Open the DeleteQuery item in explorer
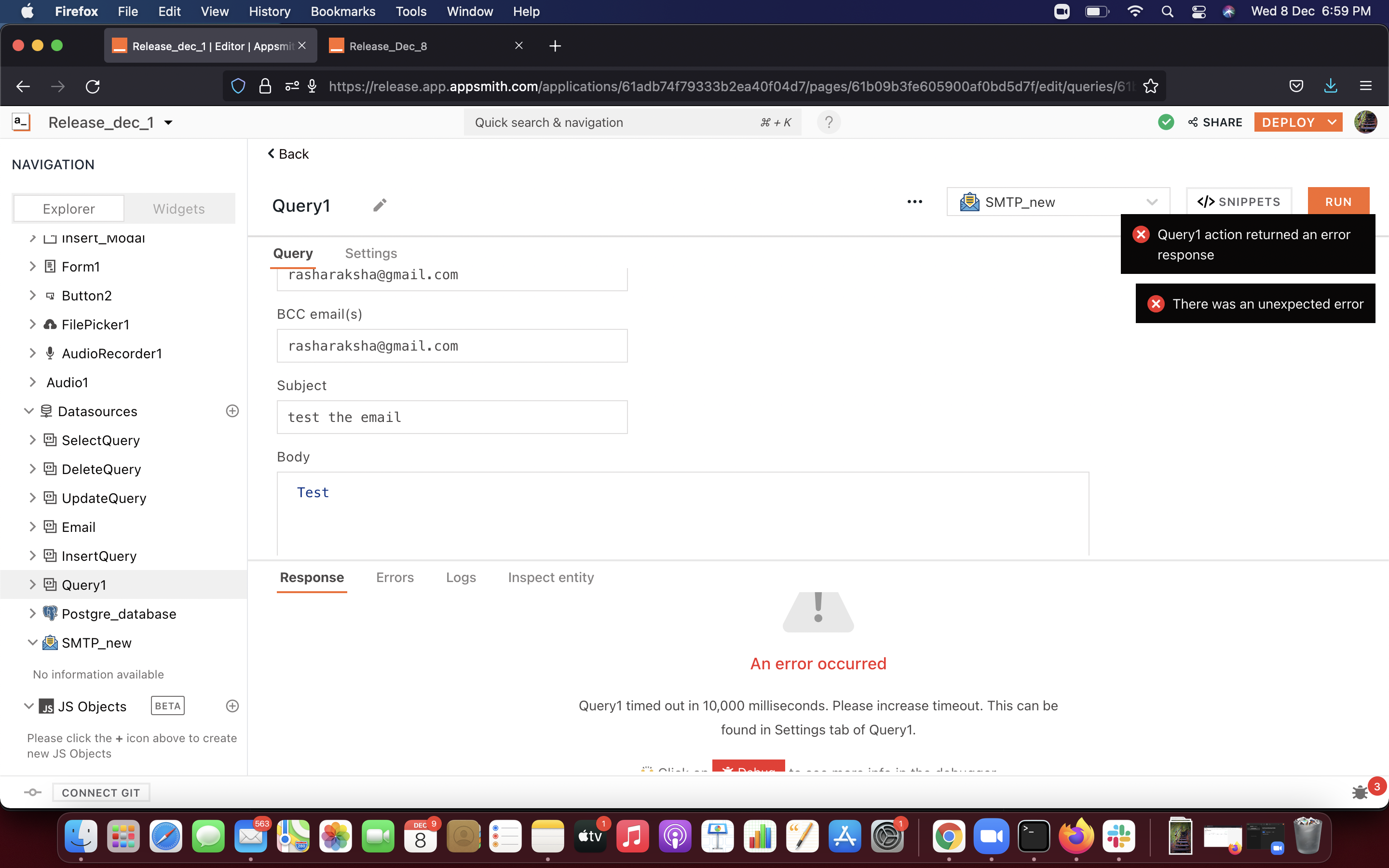 pyautogui.click(x=101, y=469)
